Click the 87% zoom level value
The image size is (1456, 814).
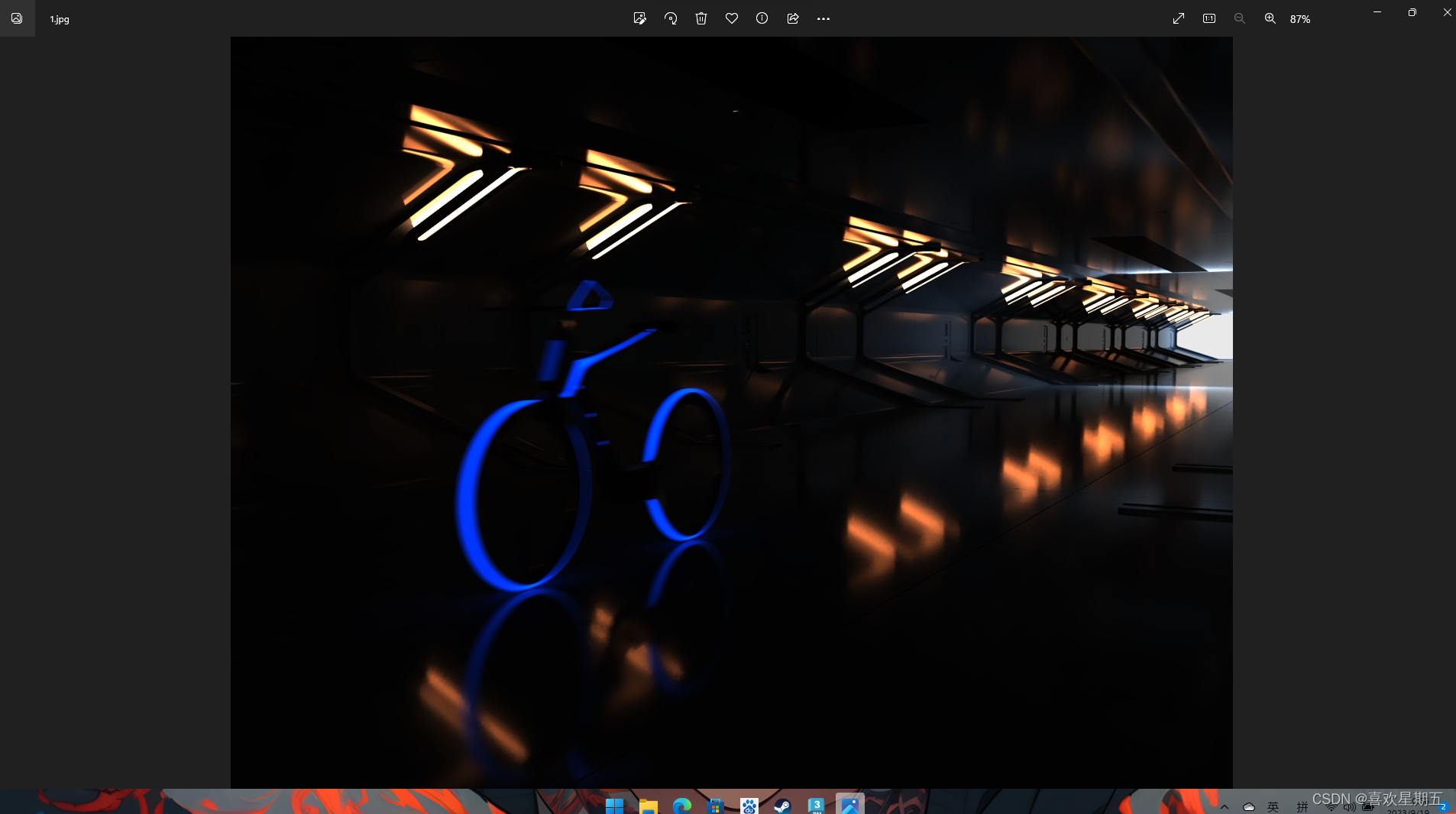1300,19
